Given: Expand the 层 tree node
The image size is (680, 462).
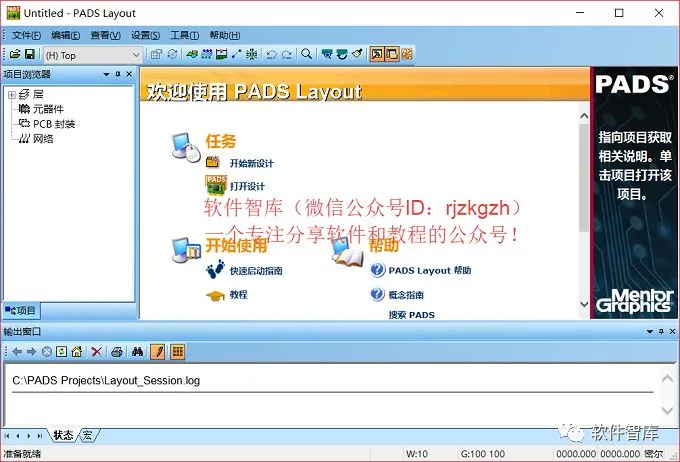Looking at the screenshot, I should point(12,95).
